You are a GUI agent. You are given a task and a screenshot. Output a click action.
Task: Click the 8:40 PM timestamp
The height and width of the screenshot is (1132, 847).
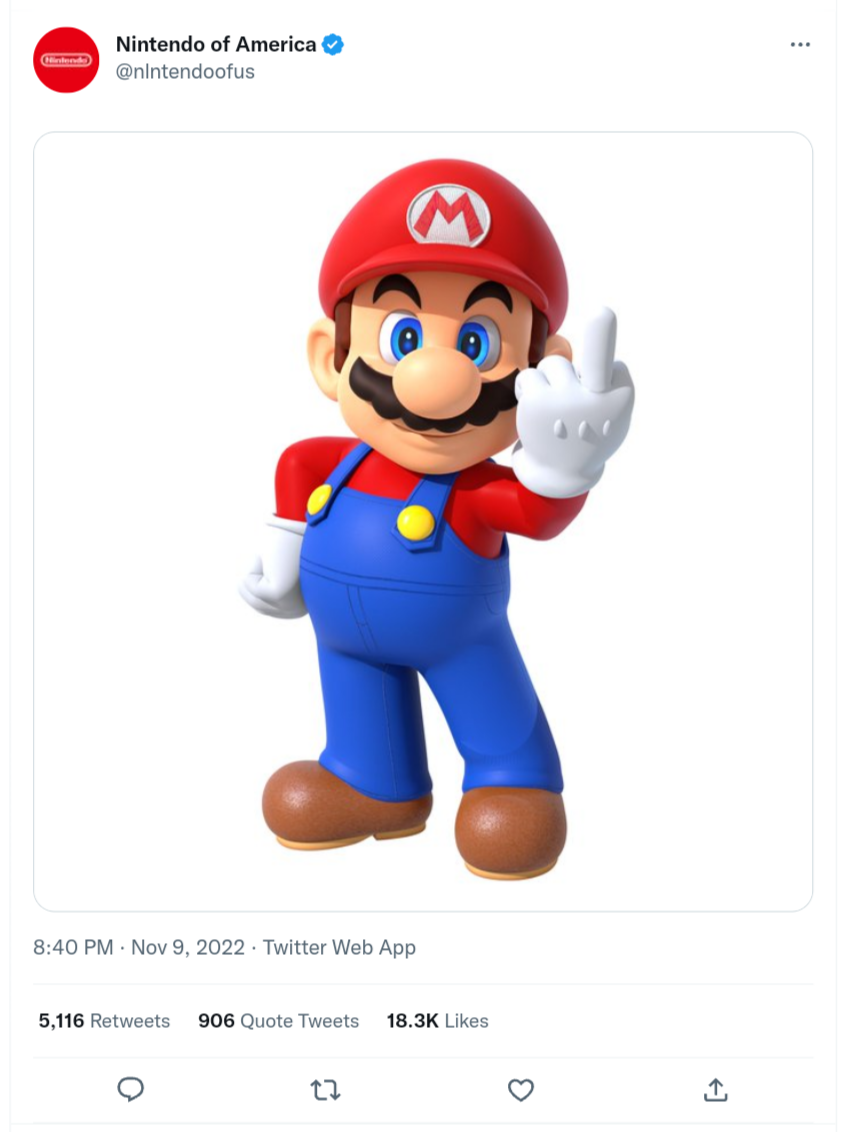pyautogui.click(x=73, y=947)
